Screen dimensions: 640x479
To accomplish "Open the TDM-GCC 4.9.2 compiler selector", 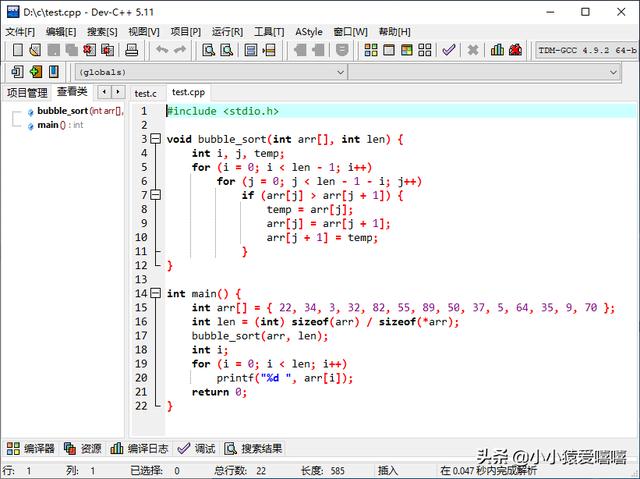I will [586, 50].
